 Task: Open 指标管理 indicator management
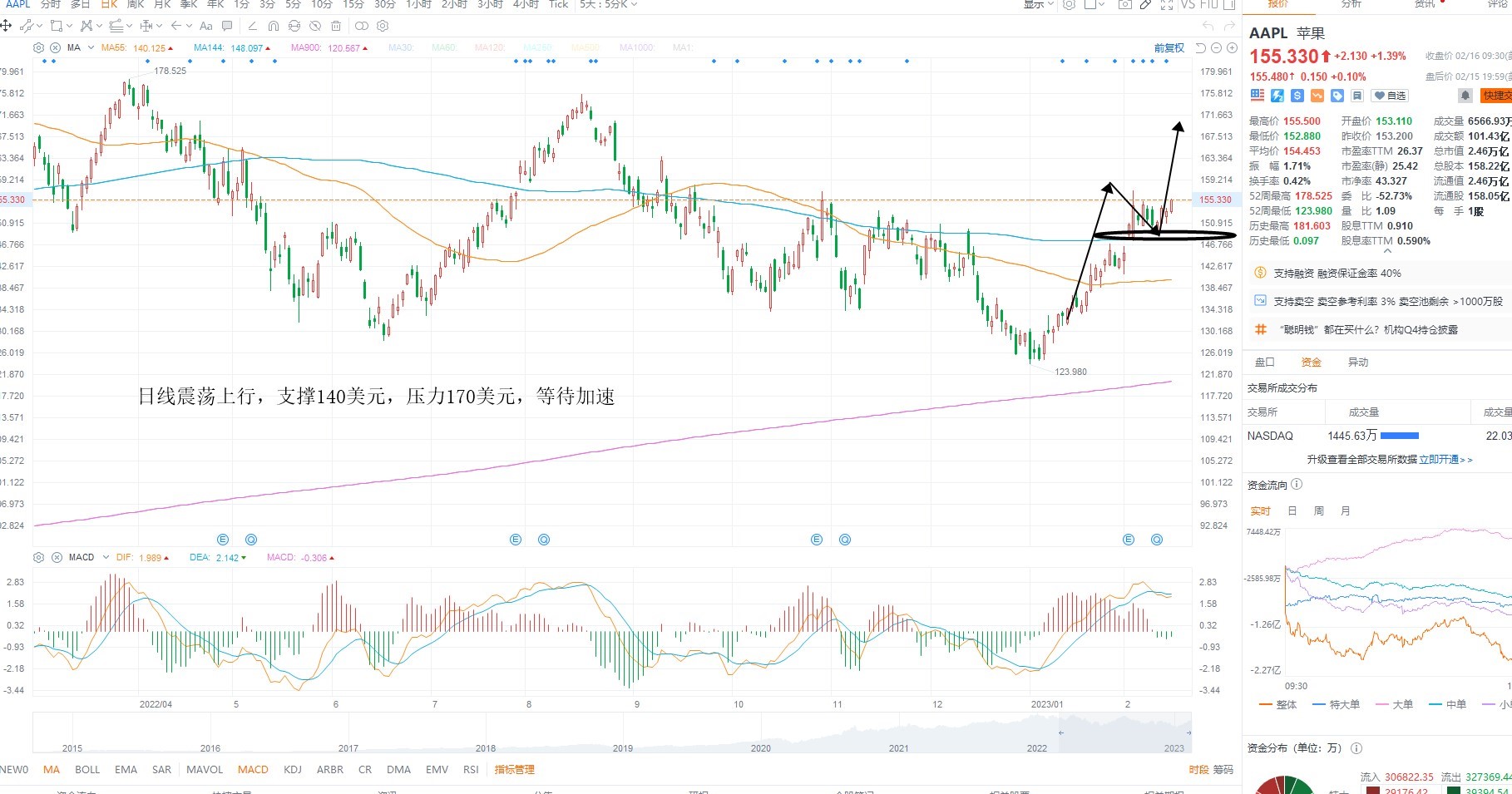514,770
